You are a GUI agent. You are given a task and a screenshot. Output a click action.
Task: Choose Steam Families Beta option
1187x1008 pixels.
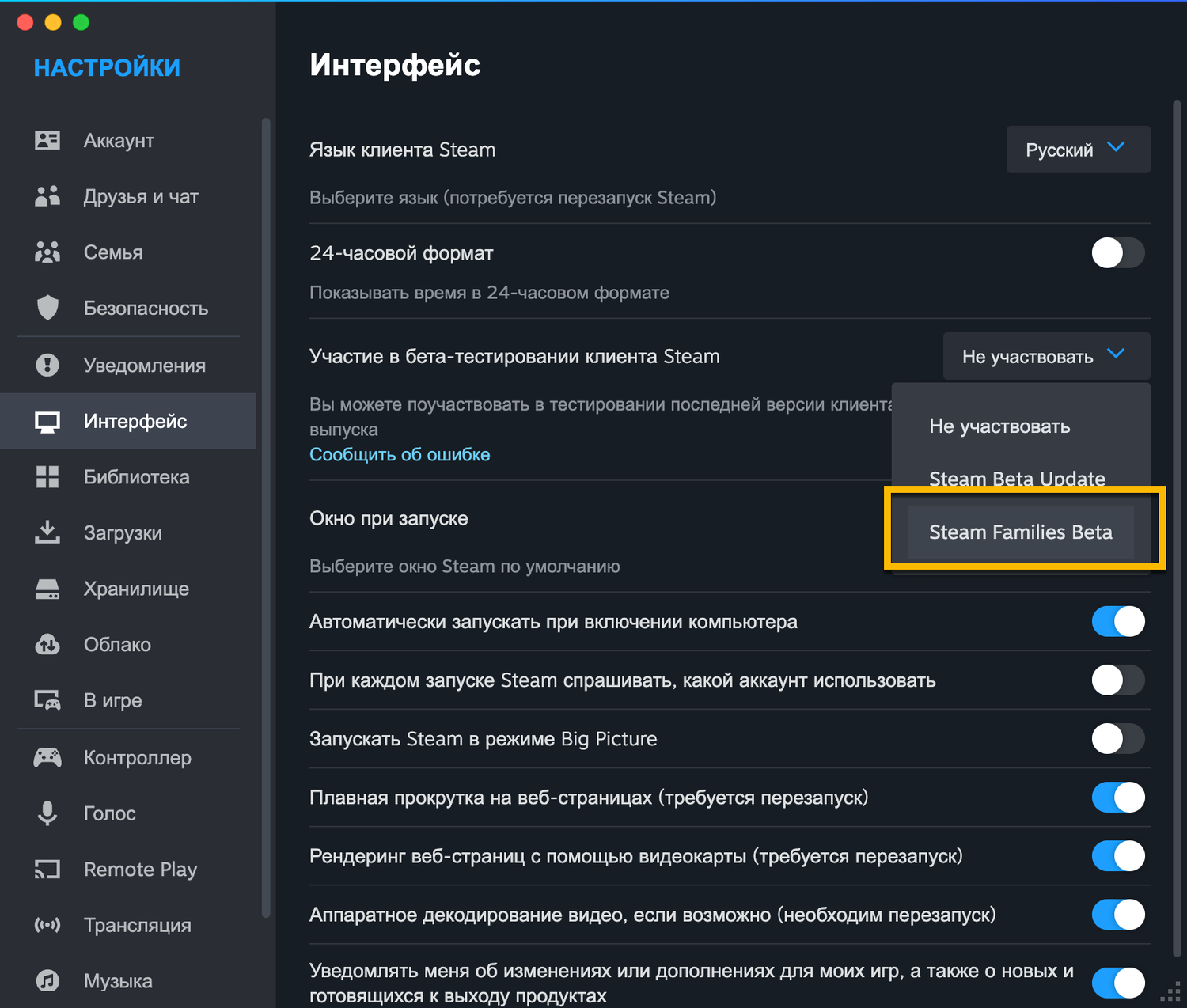1020,532
